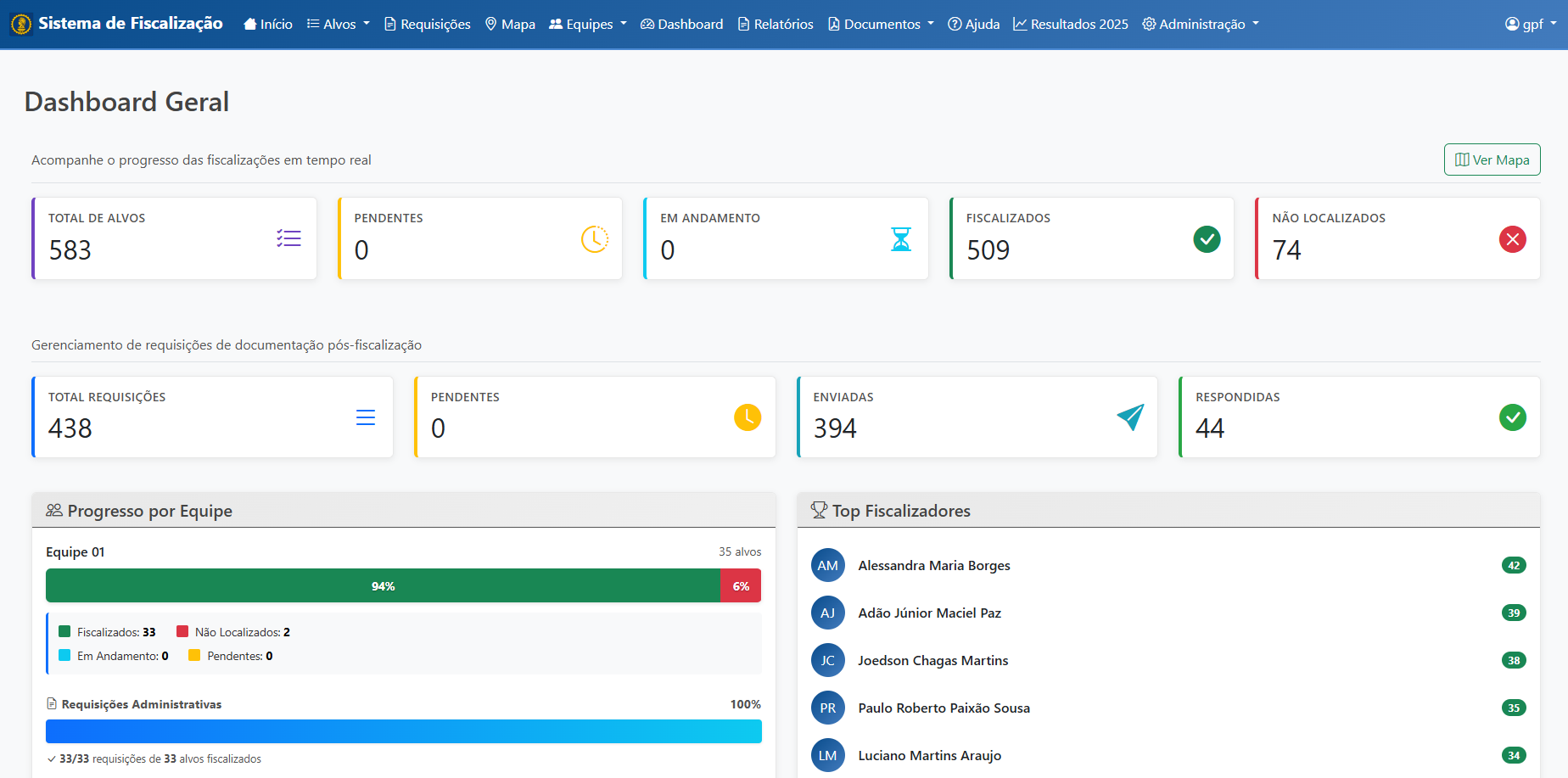Click the hourglass icon in Em Andamento card
The height and width of the screenshot is (778, 1568).
pos(900,239)
